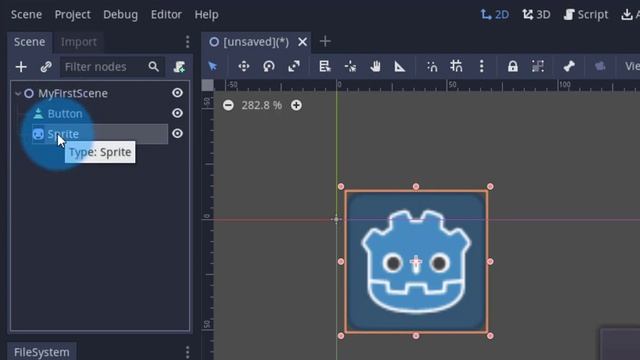This screenshot has width=640, height=360.
Task: Select the MyFirstScene root node
Action: pyautogui.click(x=73, y=93)
